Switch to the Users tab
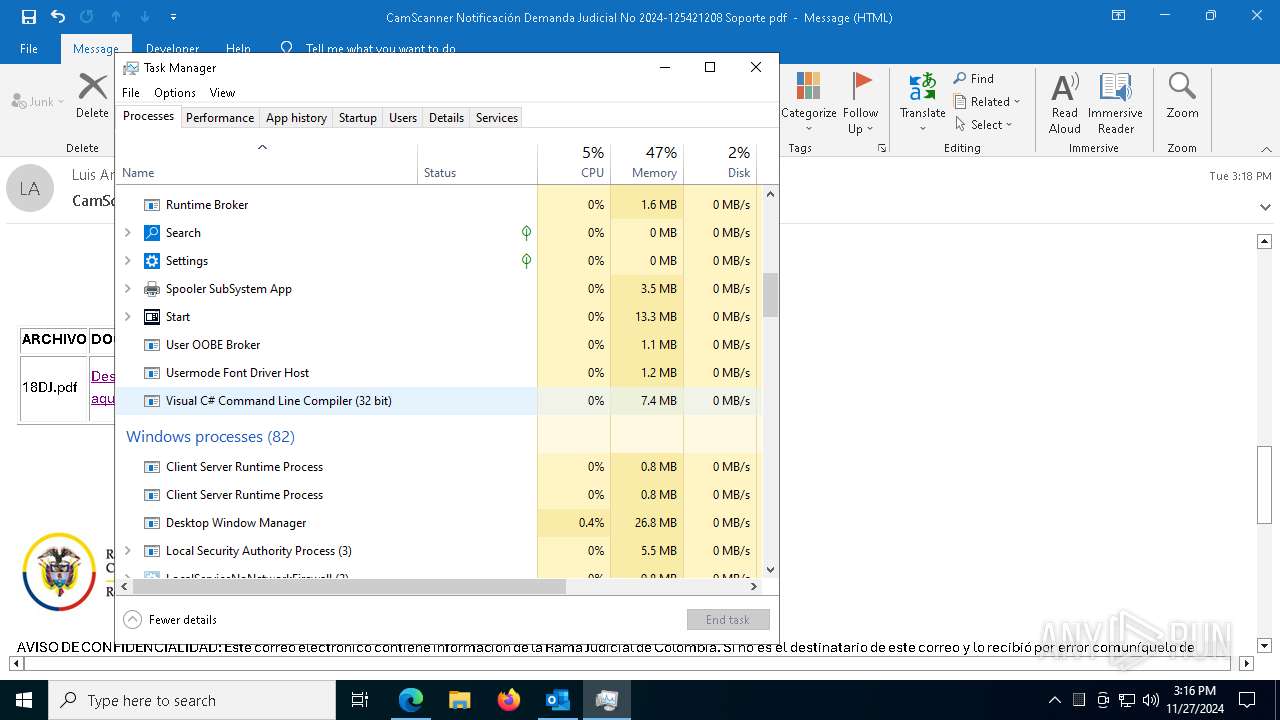The image size is (1280, 720). [403, 118]
